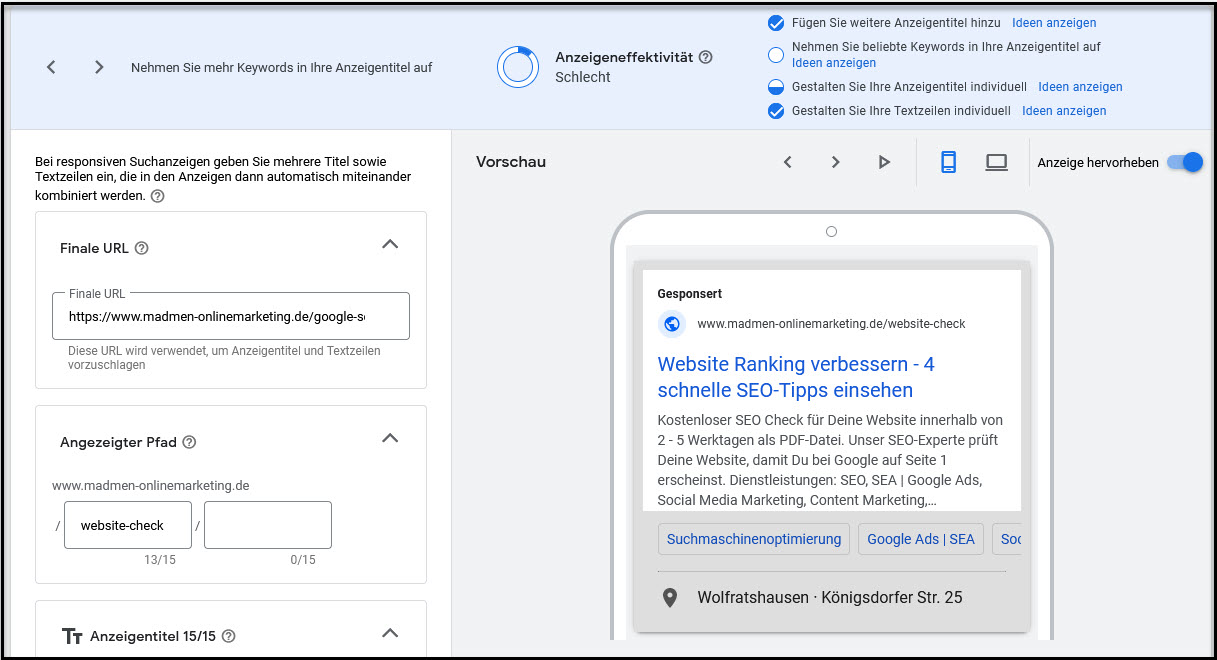Click the '0/15' character counter

coord(303,560)
